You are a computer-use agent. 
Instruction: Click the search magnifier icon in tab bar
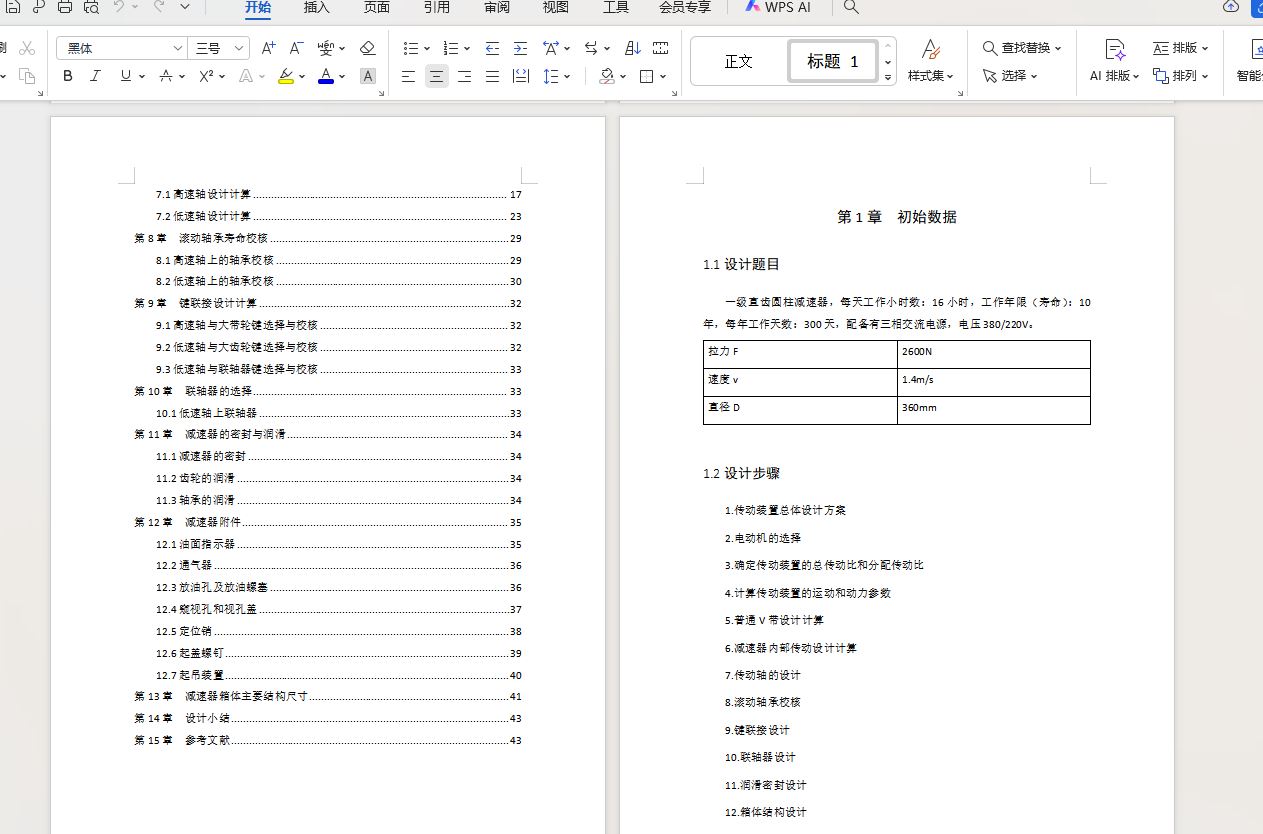coord(851,7)
